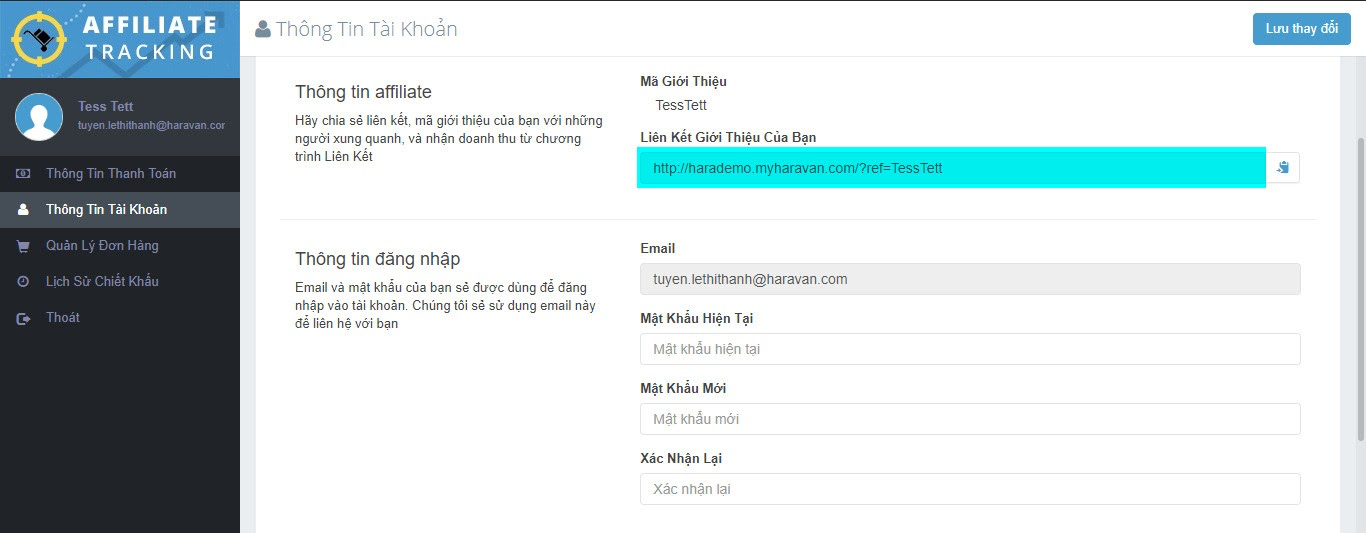Copy referral link with the clipboard icon
This screenshot has width=1366, height=533.
pyautogui.click(x=1283, y=168)
